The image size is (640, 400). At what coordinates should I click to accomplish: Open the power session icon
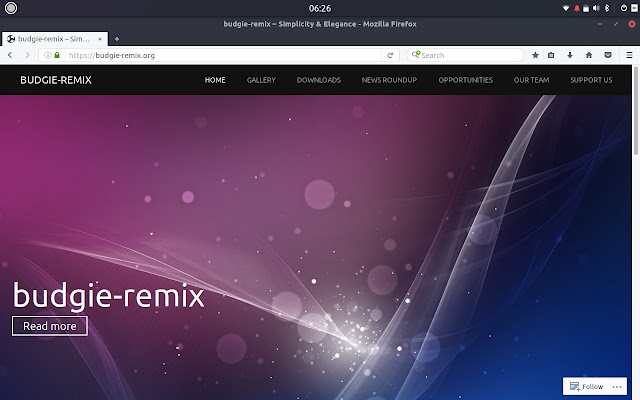pyautogui.click(x=624, y=8)
